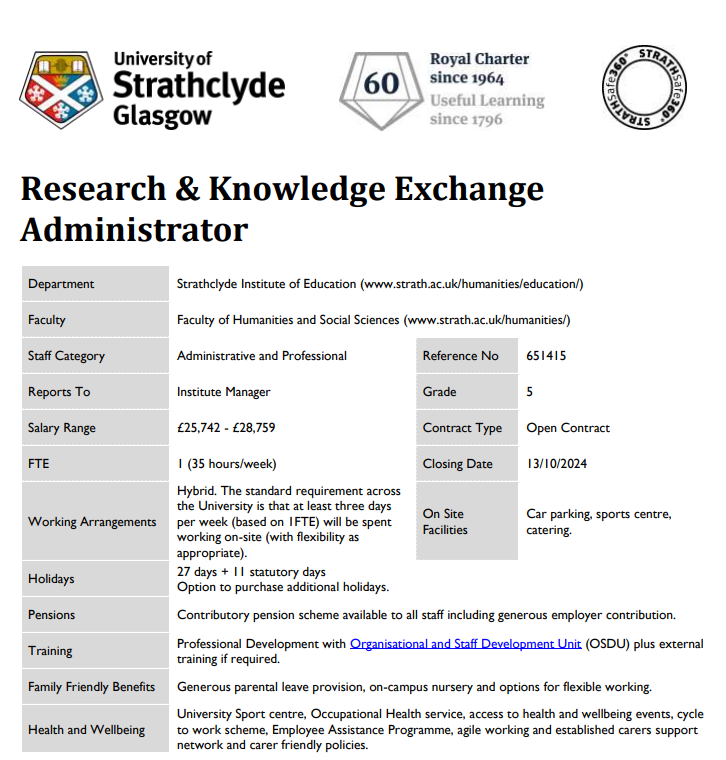Click the 'Open Contract' value
Viewport: 726px width, 760px height.
[x=568, y=428]
